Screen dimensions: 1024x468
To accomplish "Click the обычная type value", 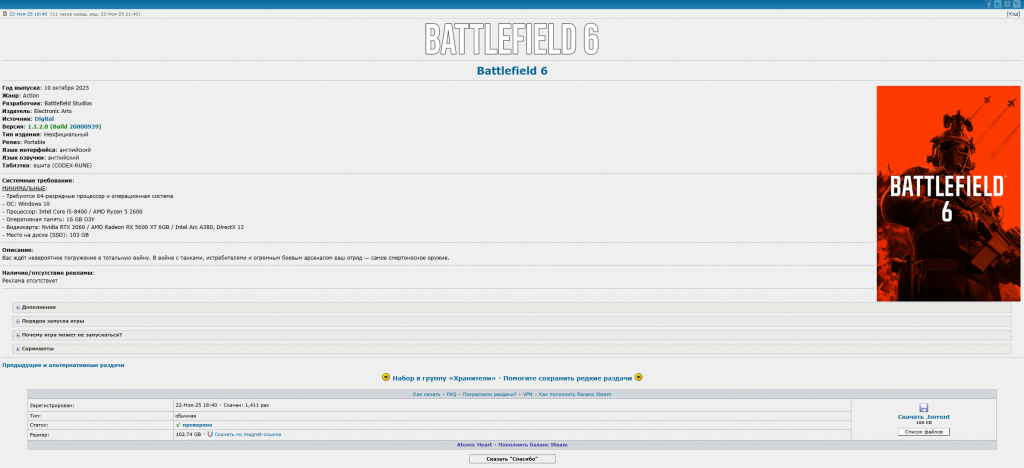I will click(185, 415).
